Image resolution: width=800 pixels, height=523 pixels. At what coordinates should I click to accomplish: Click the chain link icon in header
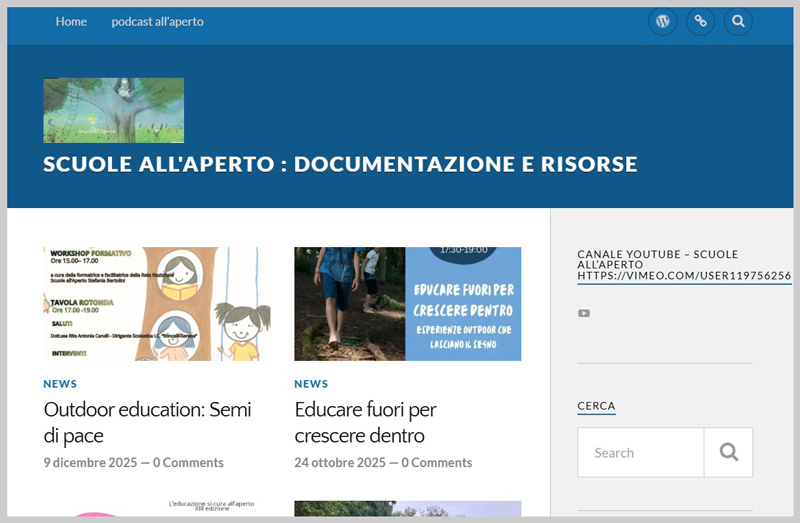click(x=700, y=21)
